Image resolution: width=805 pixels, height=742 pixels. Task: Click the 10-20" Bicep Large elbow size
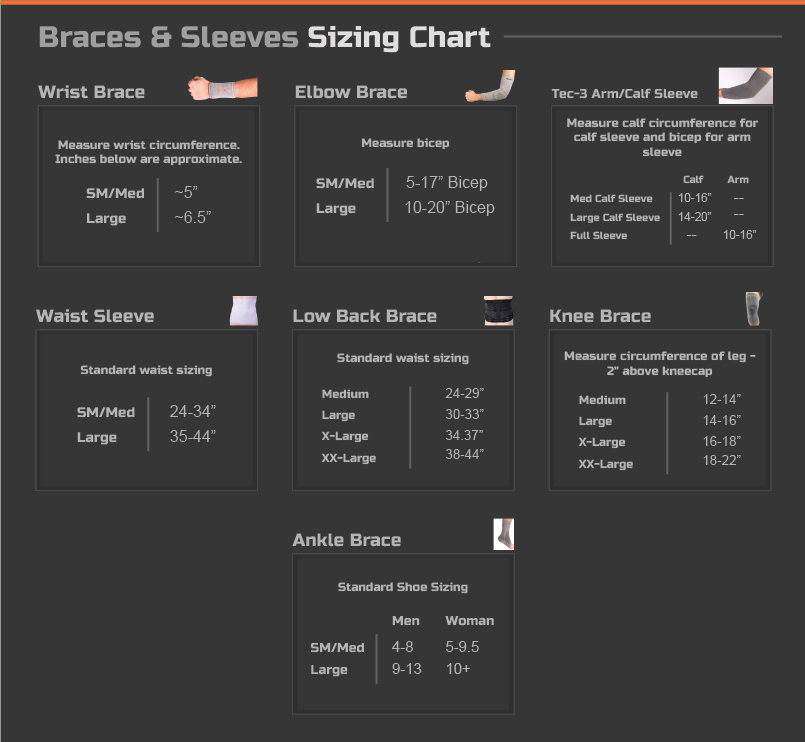point(449,207)
